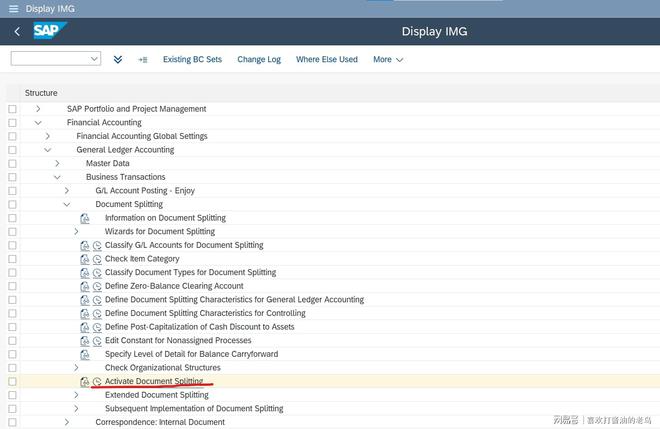The height and width of the screenshot is (429, 660).
Task: Documentation icon for Splitting Characteristics for General Ledger
Action: pyautogui.click(x=85, y=300)
